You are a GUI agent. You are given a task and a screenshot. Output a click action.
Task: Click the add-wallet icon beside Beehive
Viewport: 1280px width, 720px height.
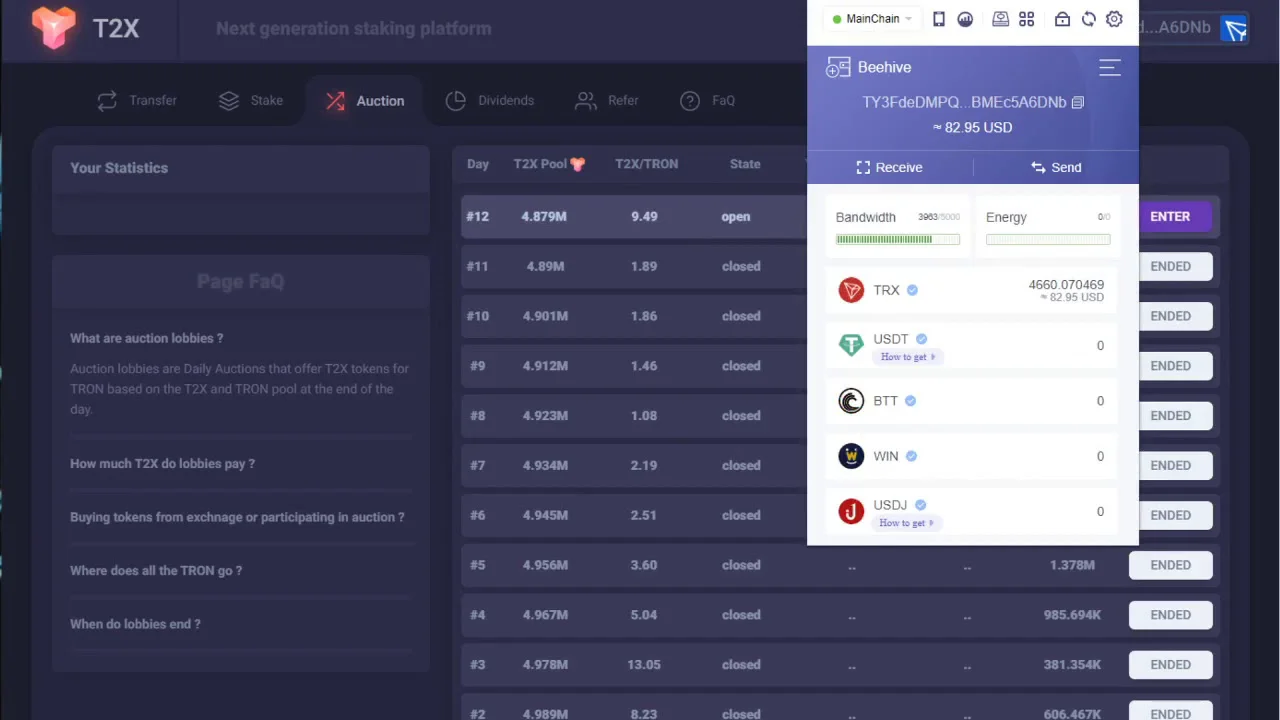tap(837, 67)
